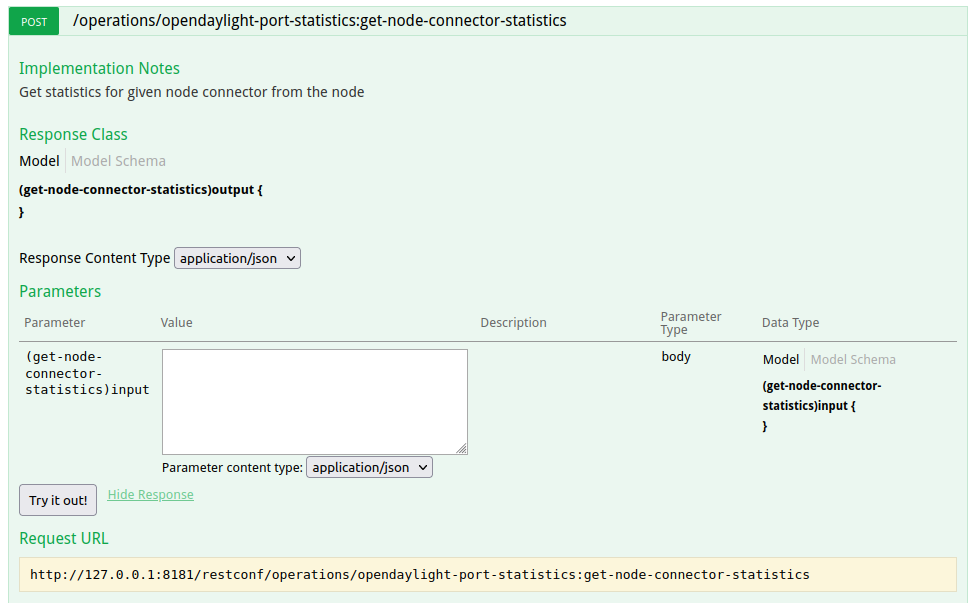This screenshot has width=978, height=603.
Task: Click the Description column header
Action: (x=513, y=323)
